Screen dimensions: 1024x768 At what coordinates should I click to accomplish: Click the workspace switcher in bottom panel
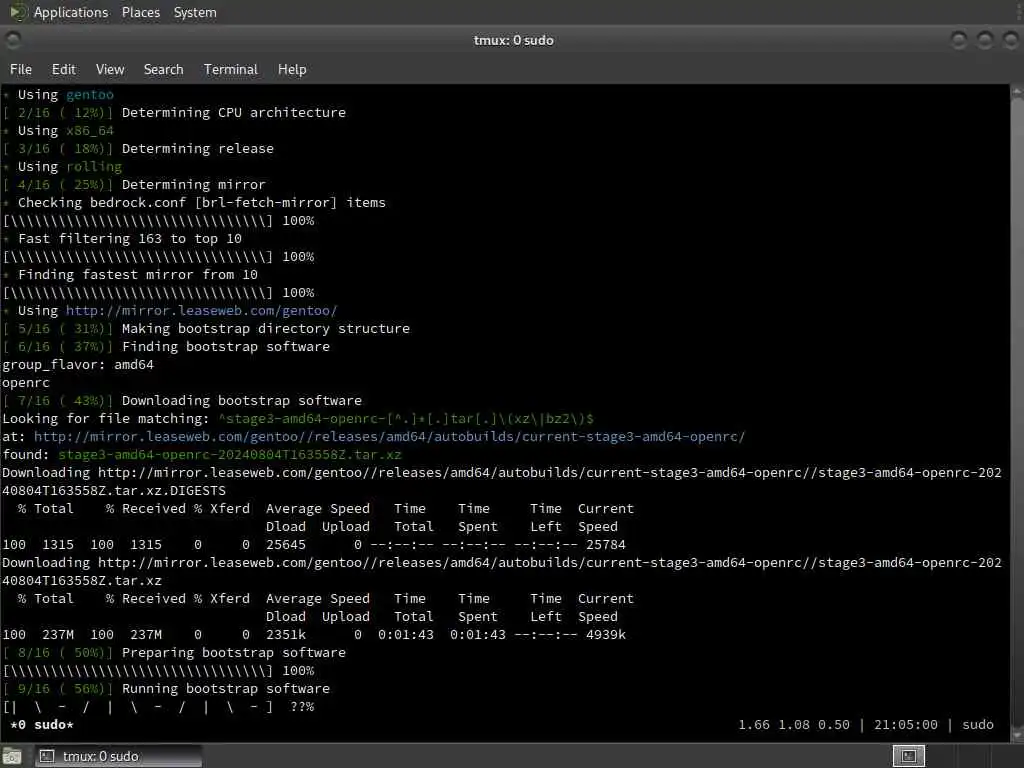click(x=908, y=756)
